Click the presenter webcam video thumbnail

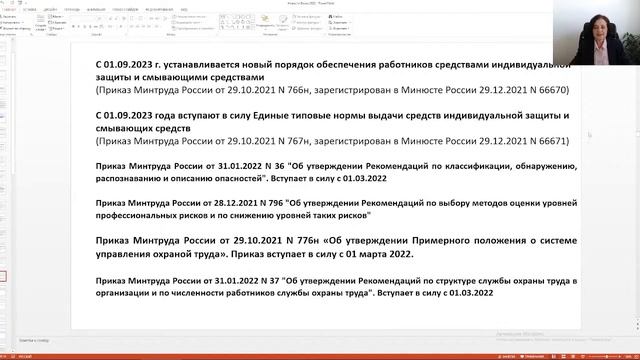596,32
